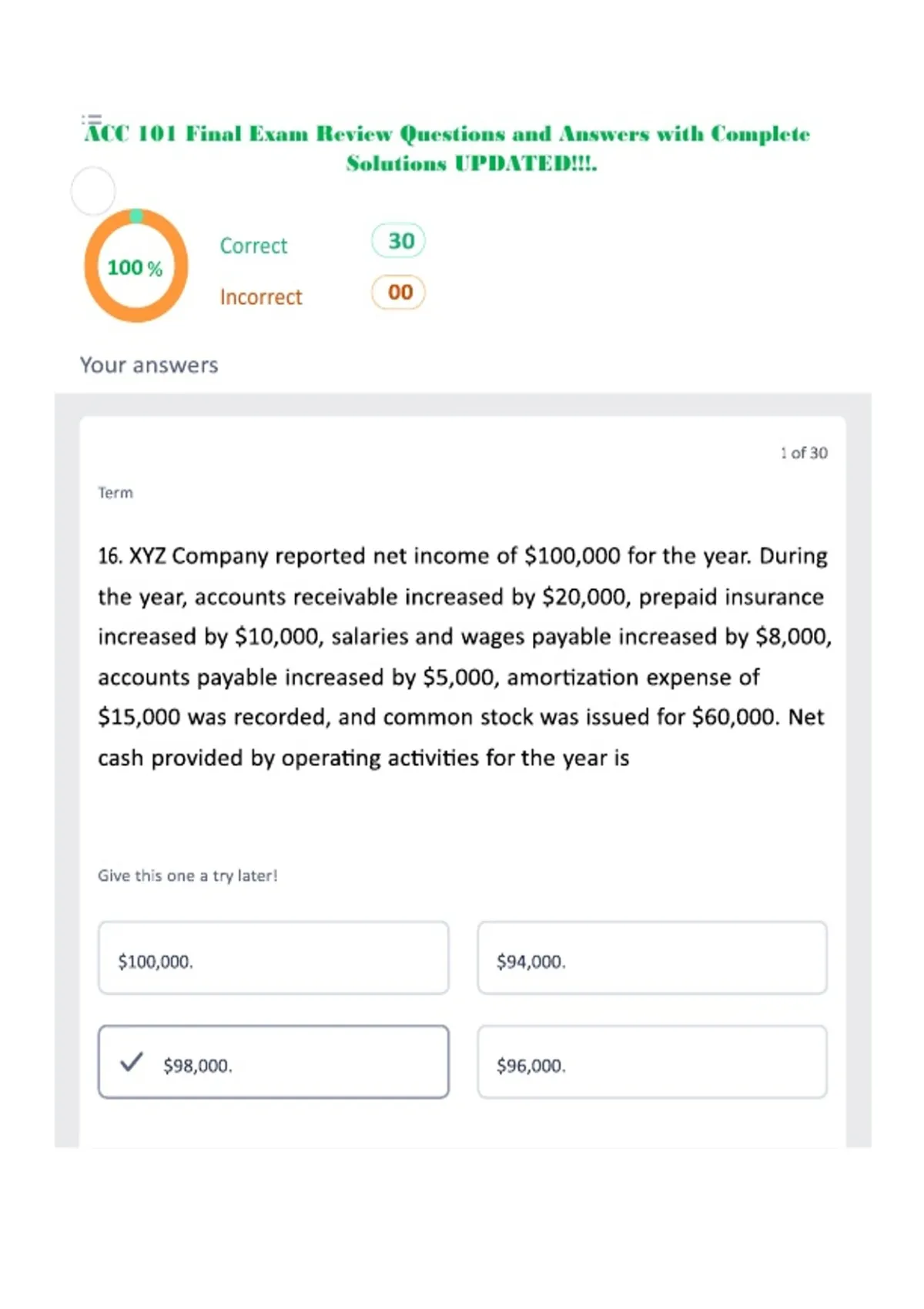Click the blank circle under the title
The height and width of the screenshot is (1309, 924).
(x=93, y=190)
